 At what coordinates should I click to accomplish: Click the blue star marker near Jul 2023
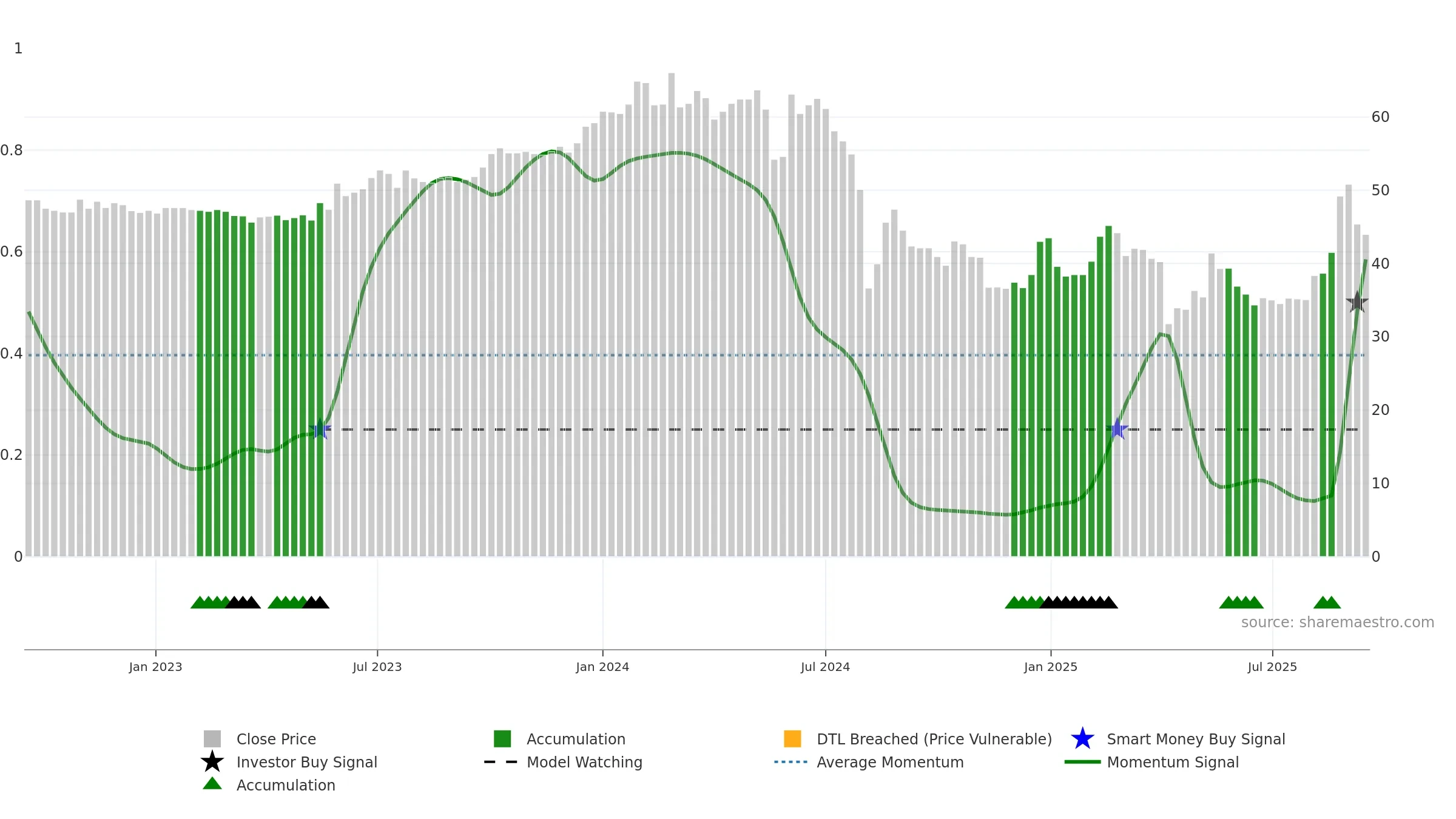[320, 429]
